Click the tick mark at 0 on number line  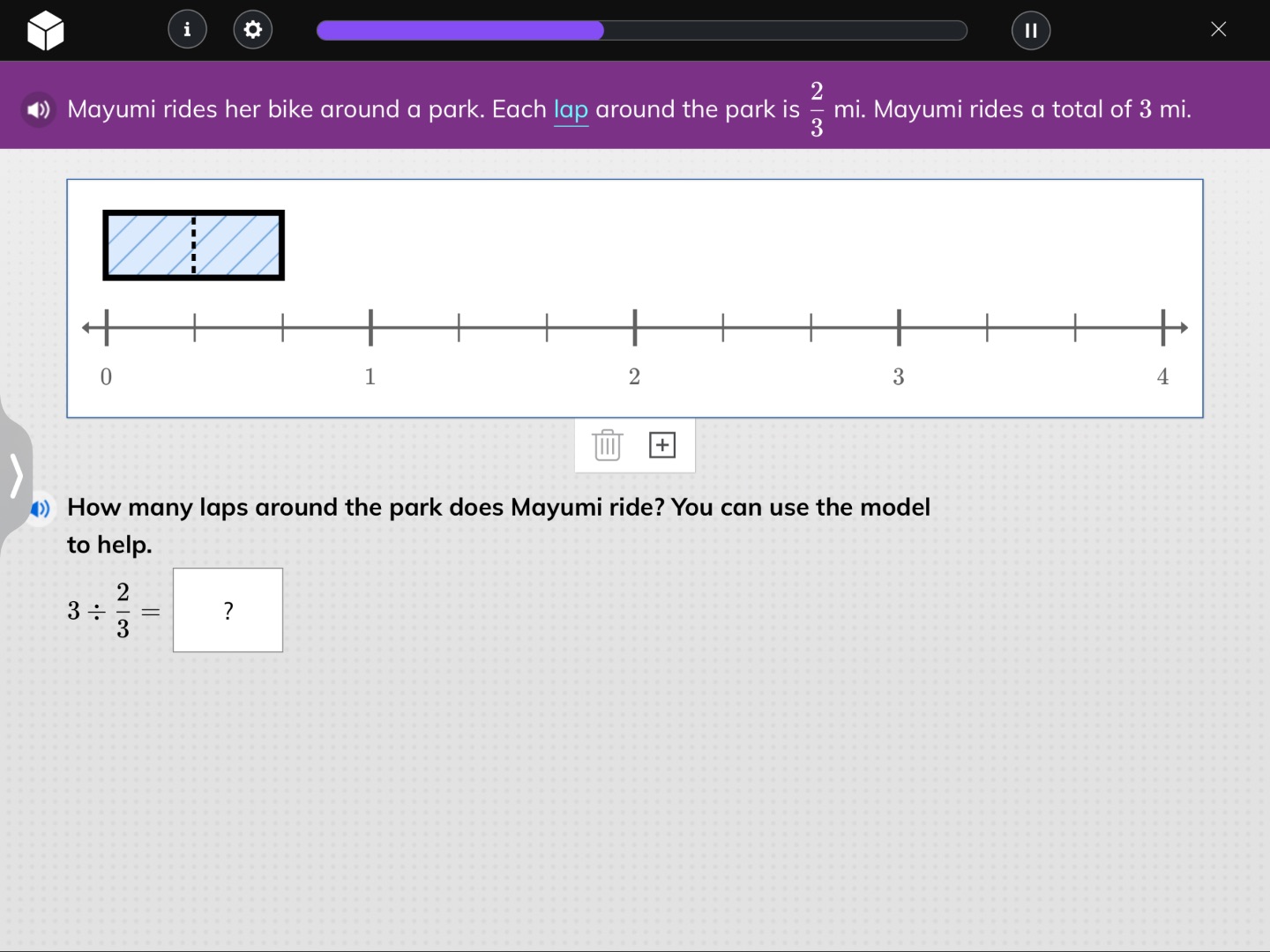coord(107,328)
